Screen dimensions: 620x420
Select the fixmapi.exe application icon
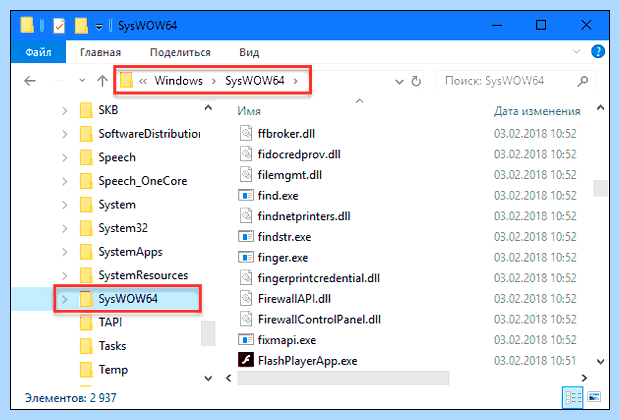[246, 340]
